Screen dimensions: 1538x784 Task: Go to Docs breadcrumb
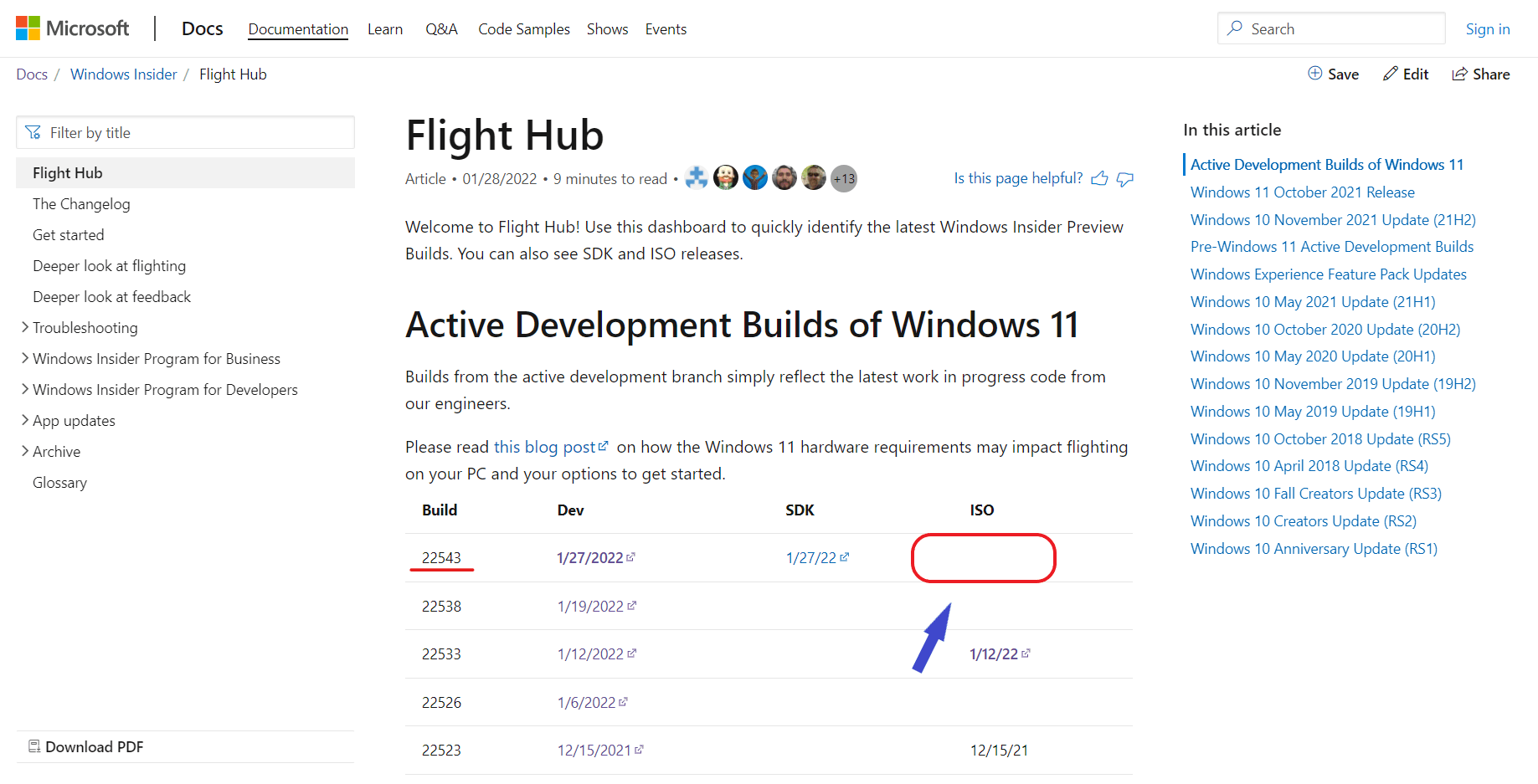(x=32, y=74)
